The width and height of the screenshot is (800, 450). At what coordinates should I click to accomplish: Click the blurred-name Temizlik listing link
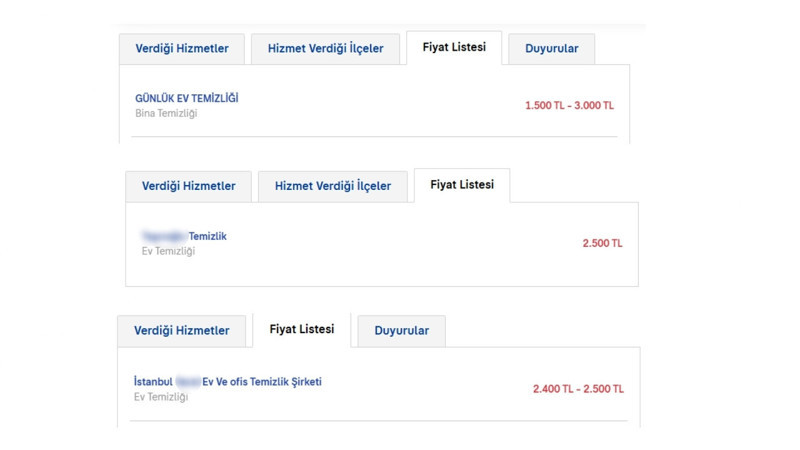[185, 236]
